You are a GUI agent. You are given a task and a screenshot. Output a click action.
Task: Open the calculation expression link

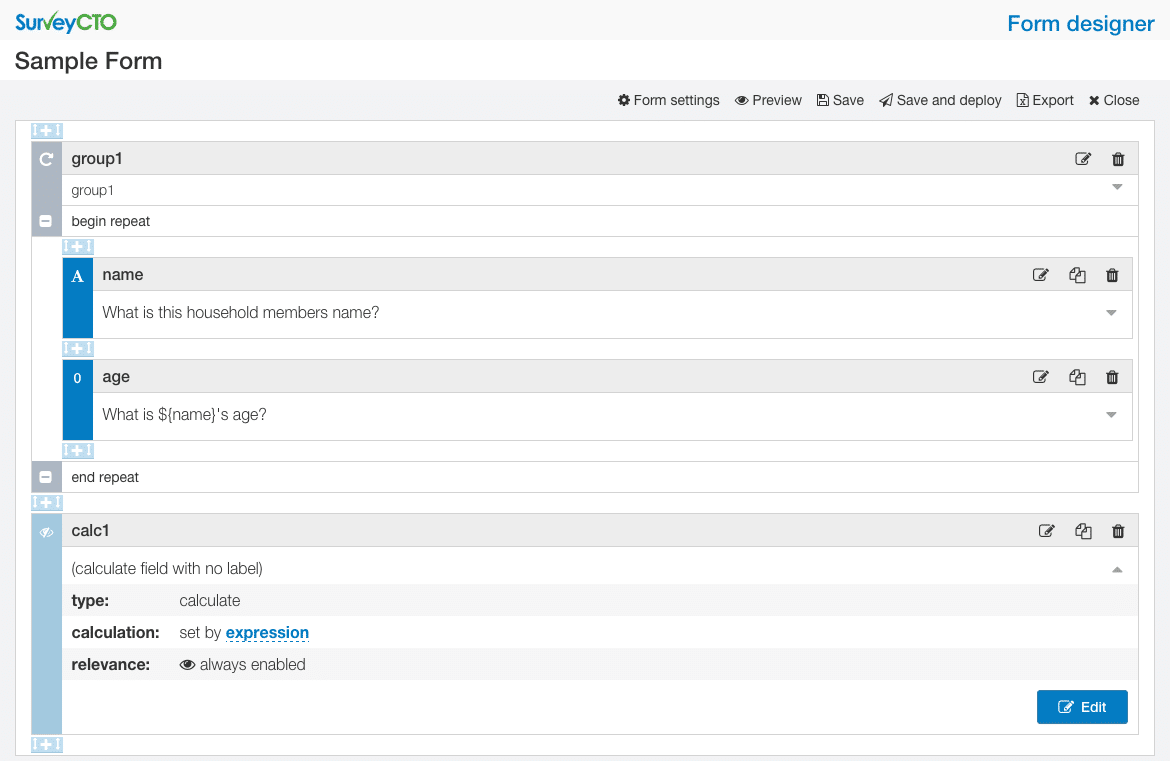267,633
